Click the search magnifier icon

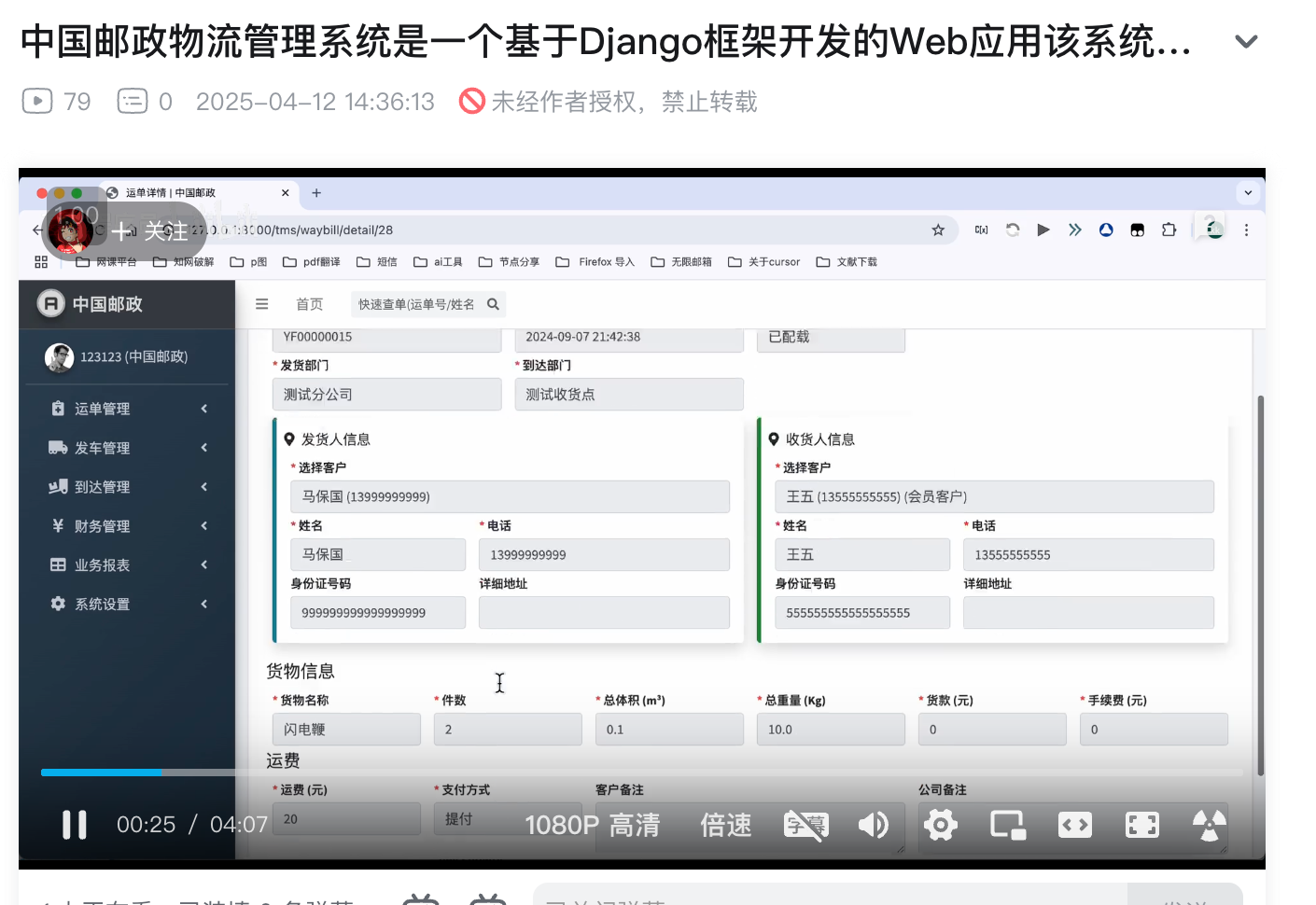(x=493, y=304)
